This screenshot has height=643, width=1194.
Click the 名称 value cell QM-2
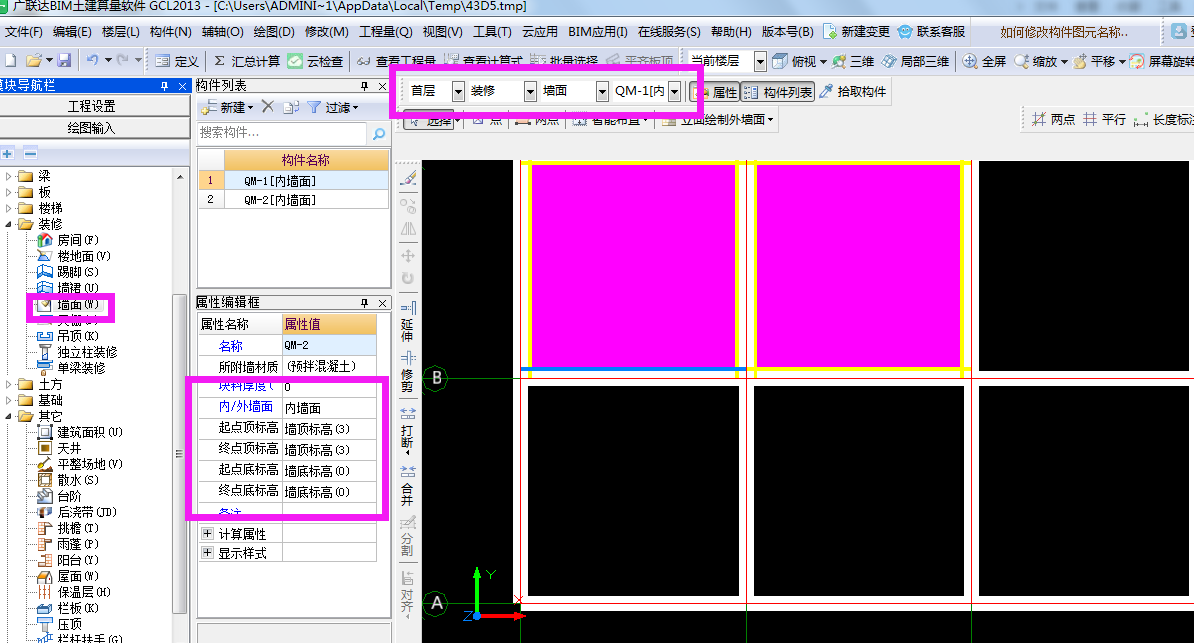[x=329, y=345]
